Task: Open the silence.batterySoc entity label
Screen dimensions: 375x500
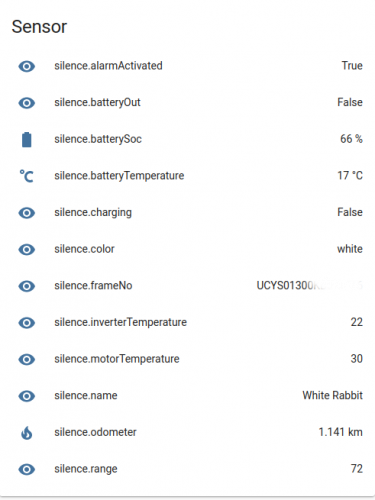Action: [98, 139]
